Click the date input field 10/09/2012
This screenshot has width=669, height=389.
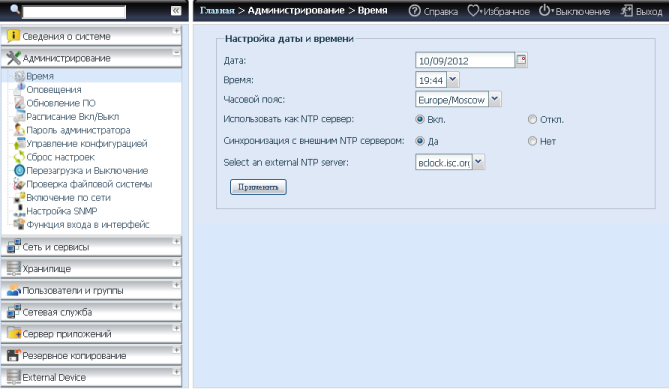click(465, 60)
